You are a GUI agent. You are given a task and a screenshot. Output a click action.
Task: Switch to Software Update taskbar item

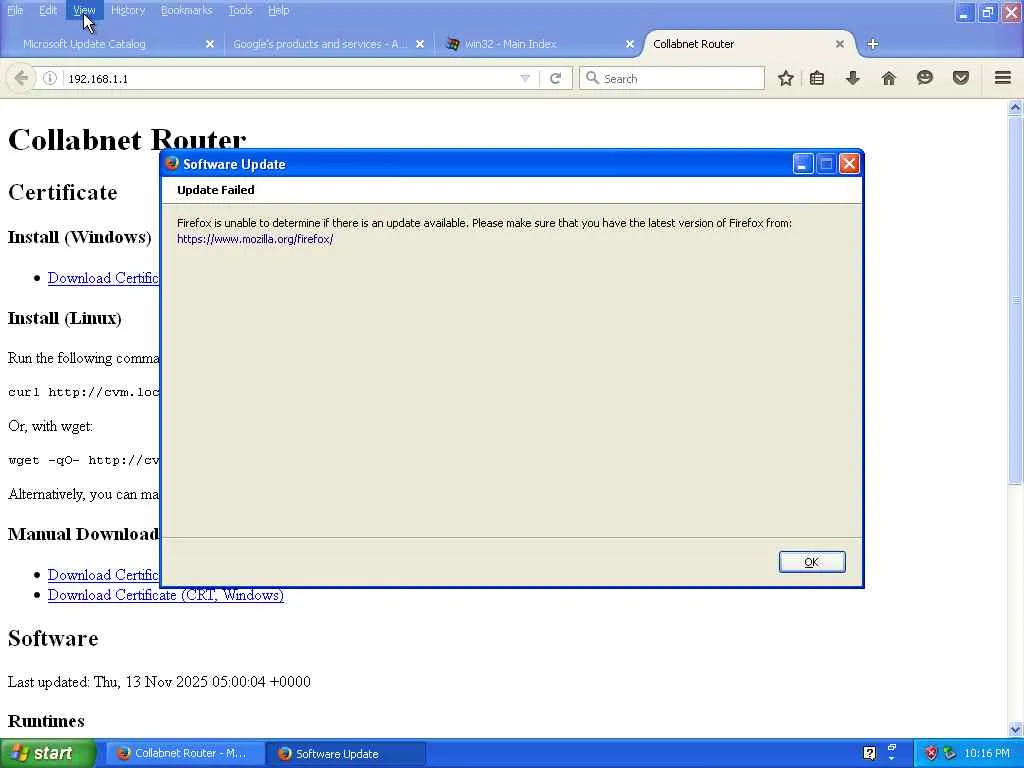coord(346,753)
